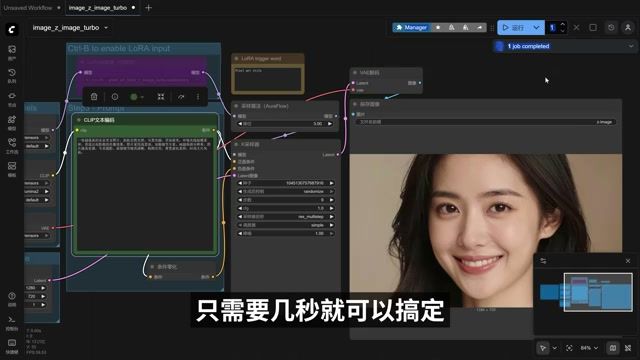This screenshot has width=640, height=360.
Task: Open the 84% zoom level dropdown
Action: click(x=589, y=348)
